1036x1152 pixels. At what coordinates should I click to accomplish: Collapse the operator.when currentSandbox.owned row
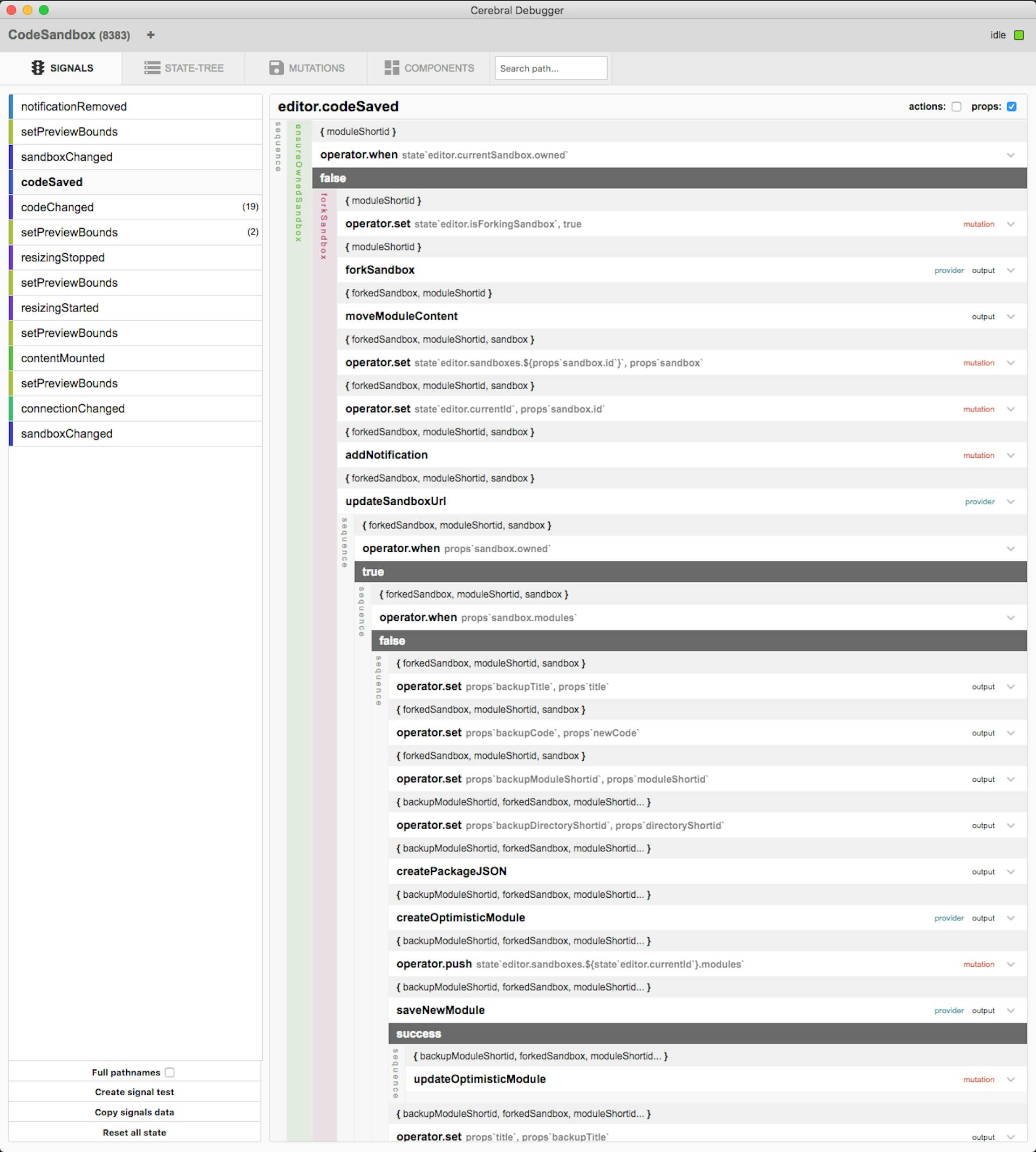pos(1012,155)
